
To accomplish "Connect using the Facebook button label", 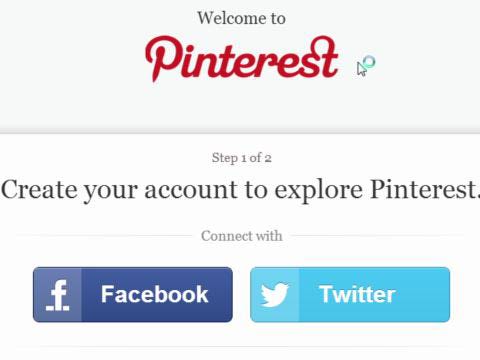I will coord(155,294).
